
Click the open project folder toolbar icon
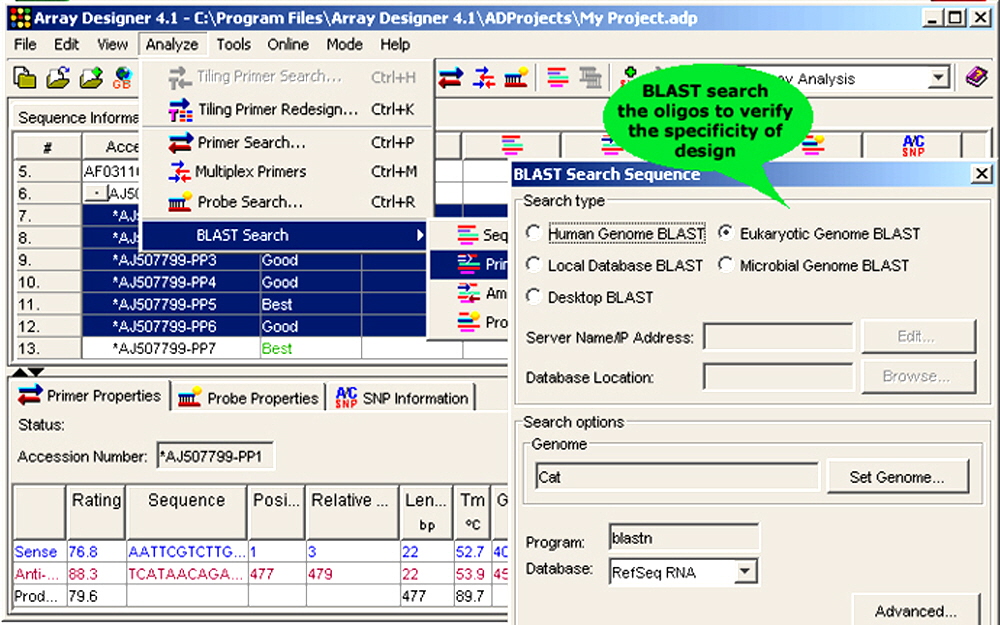[58, 78]
